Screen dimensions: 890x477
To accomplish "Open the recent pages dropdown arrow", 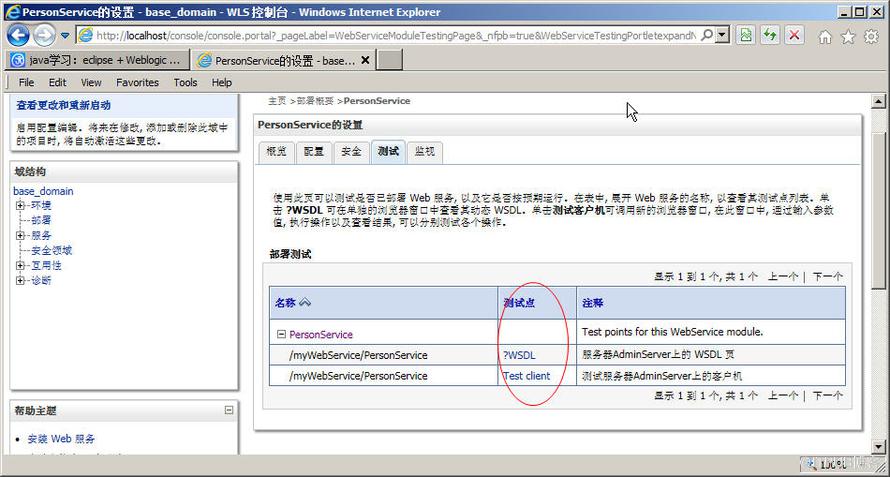I will point(65,36).
